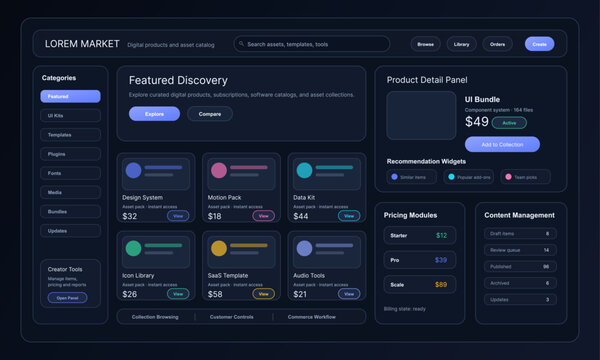Select the Scale $89 pricing plan
The height and width of the screenshot is (360, 600).
tap(420, 284)
